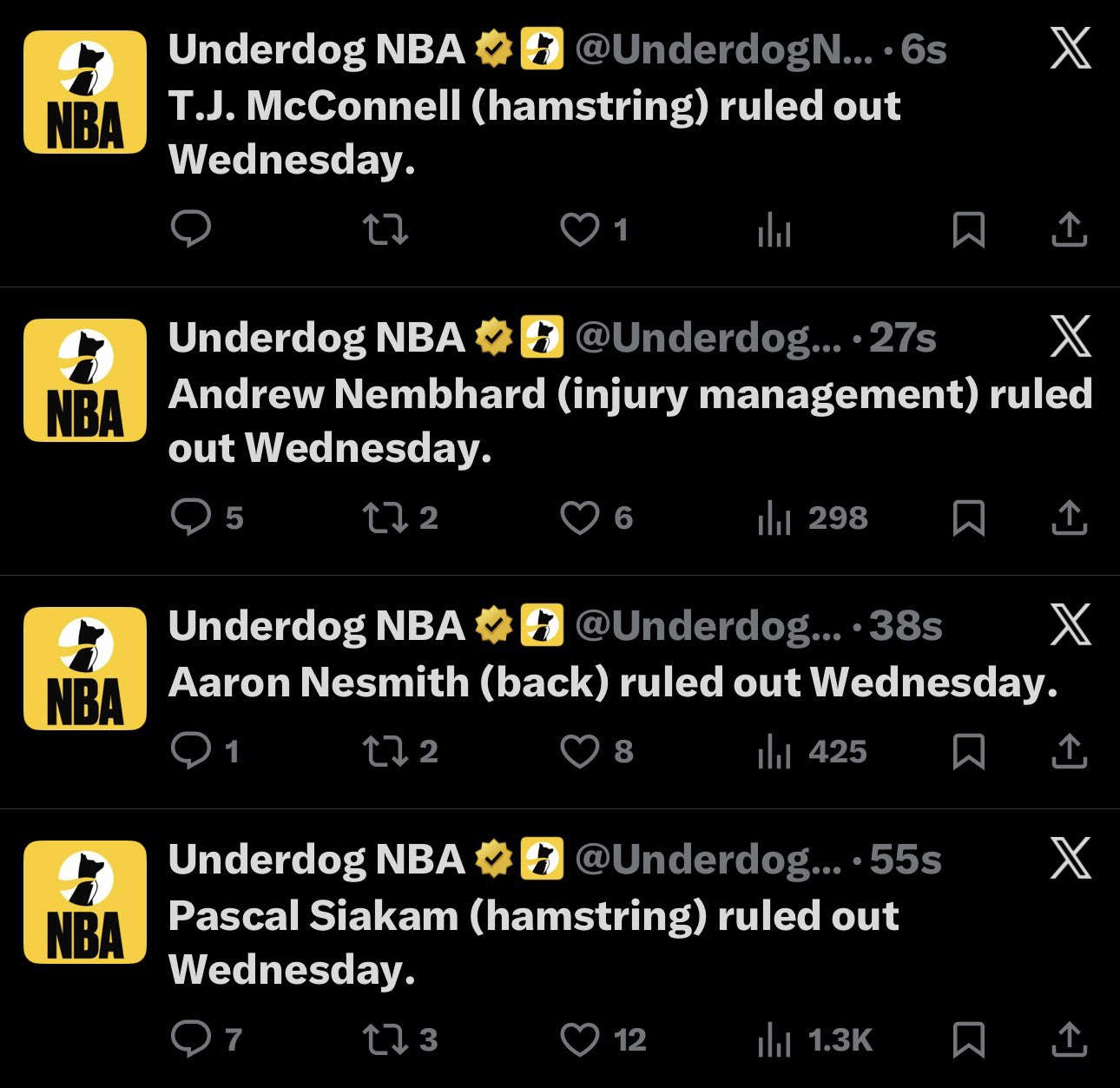Open Underdog NBA name on the Nesmith tweet
1120x1088 pixels.
coord(317,626)
